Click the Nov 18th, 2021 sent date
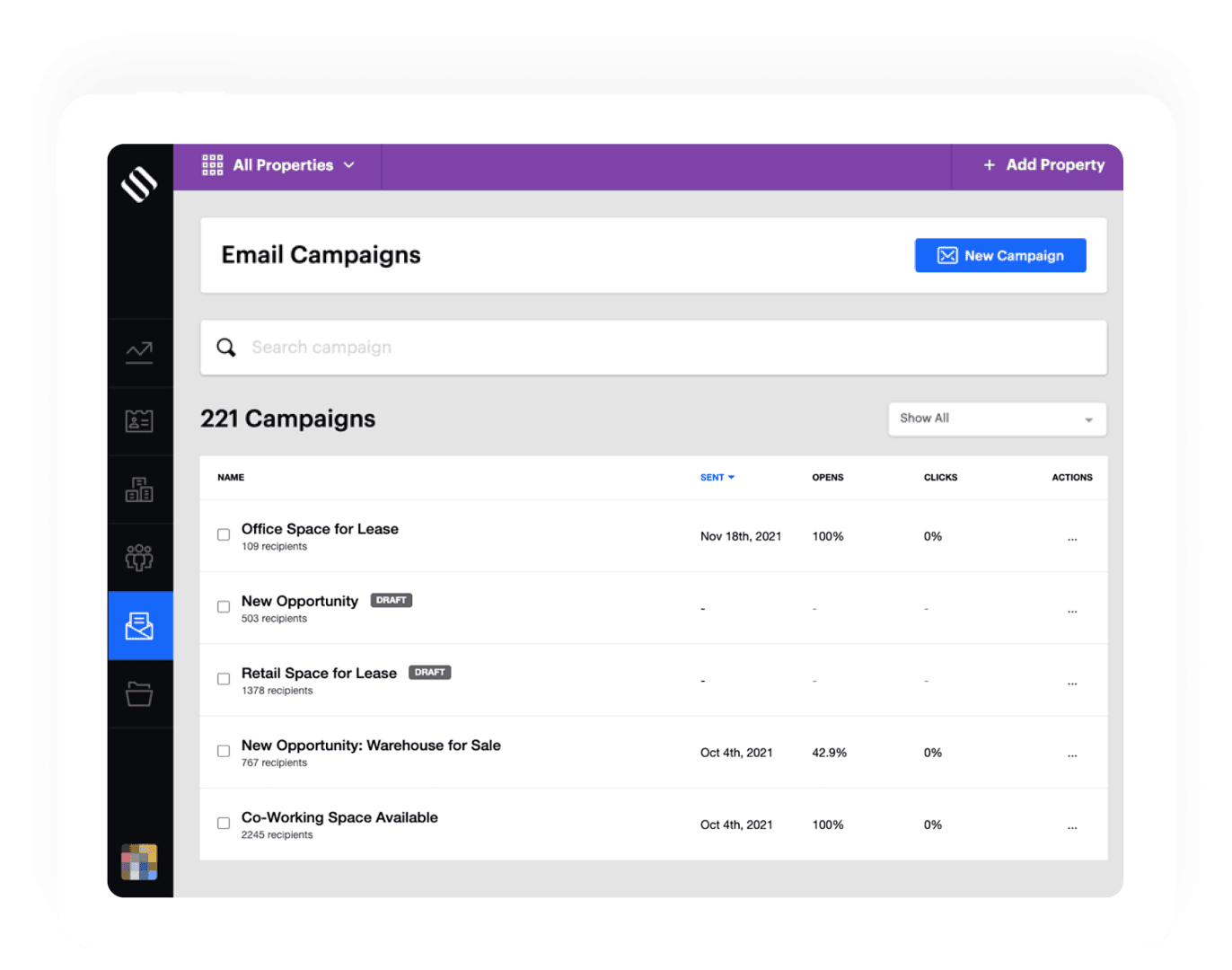This screenshot has height=970, width=1232. click(x=741, y=536)
